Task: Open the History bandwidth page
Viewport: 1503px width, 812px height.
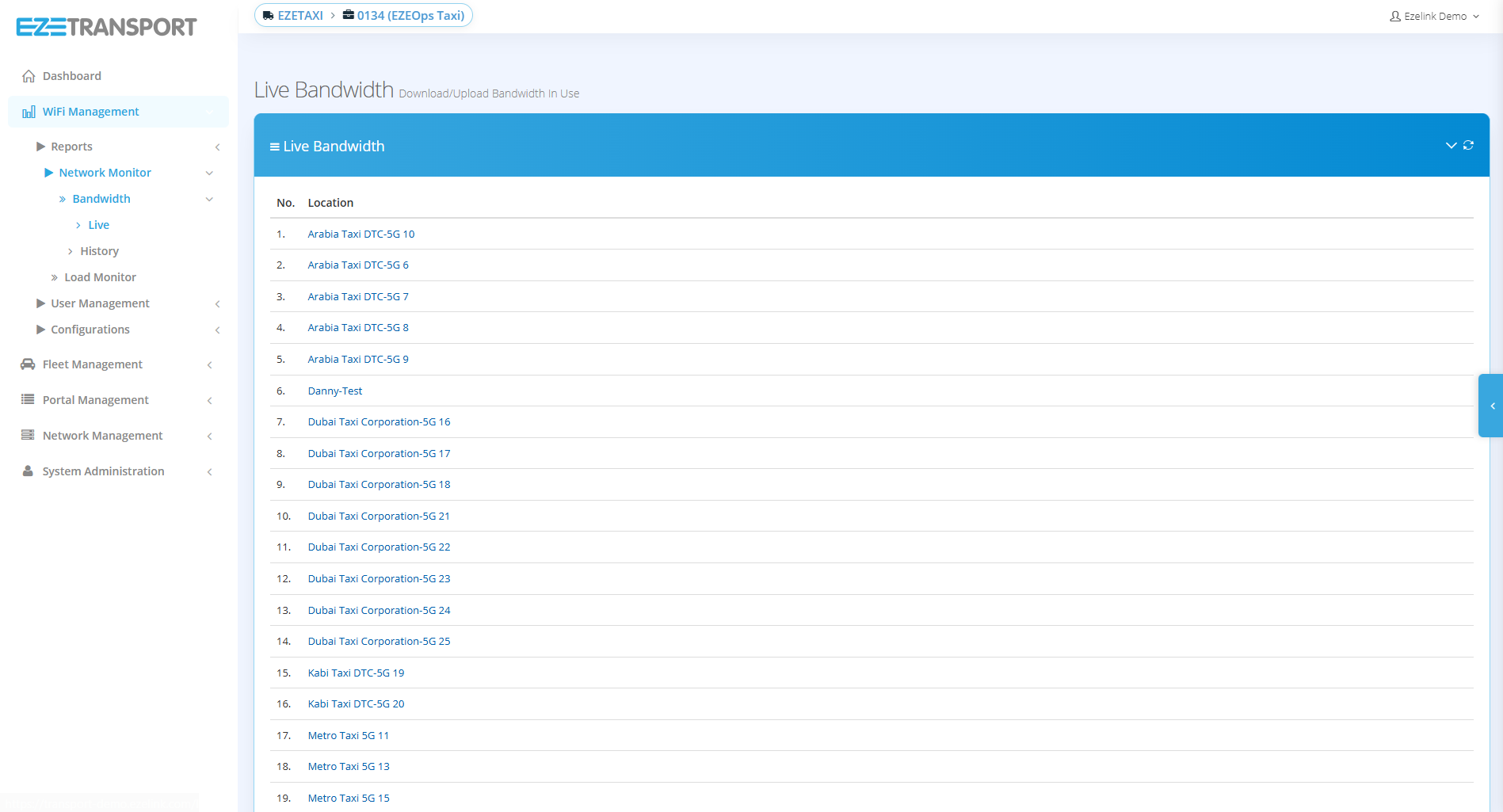Action: click(99, 251)
